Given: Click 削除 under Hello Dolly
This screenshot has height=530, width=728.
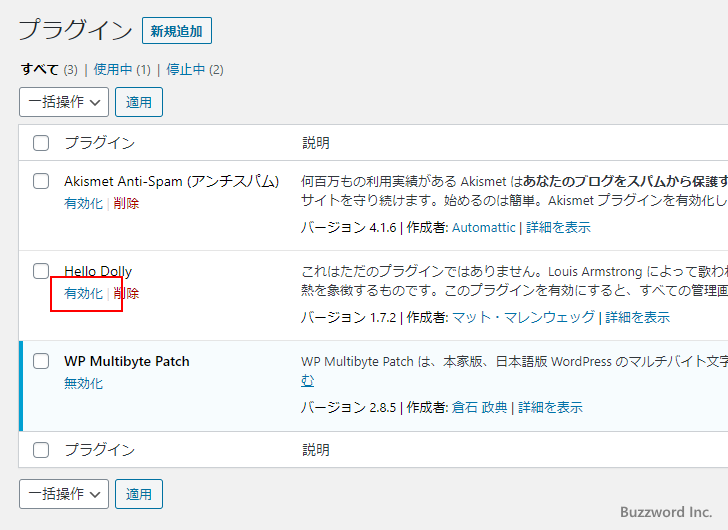Looking at the screenshot, I should [x=126, y=294].
